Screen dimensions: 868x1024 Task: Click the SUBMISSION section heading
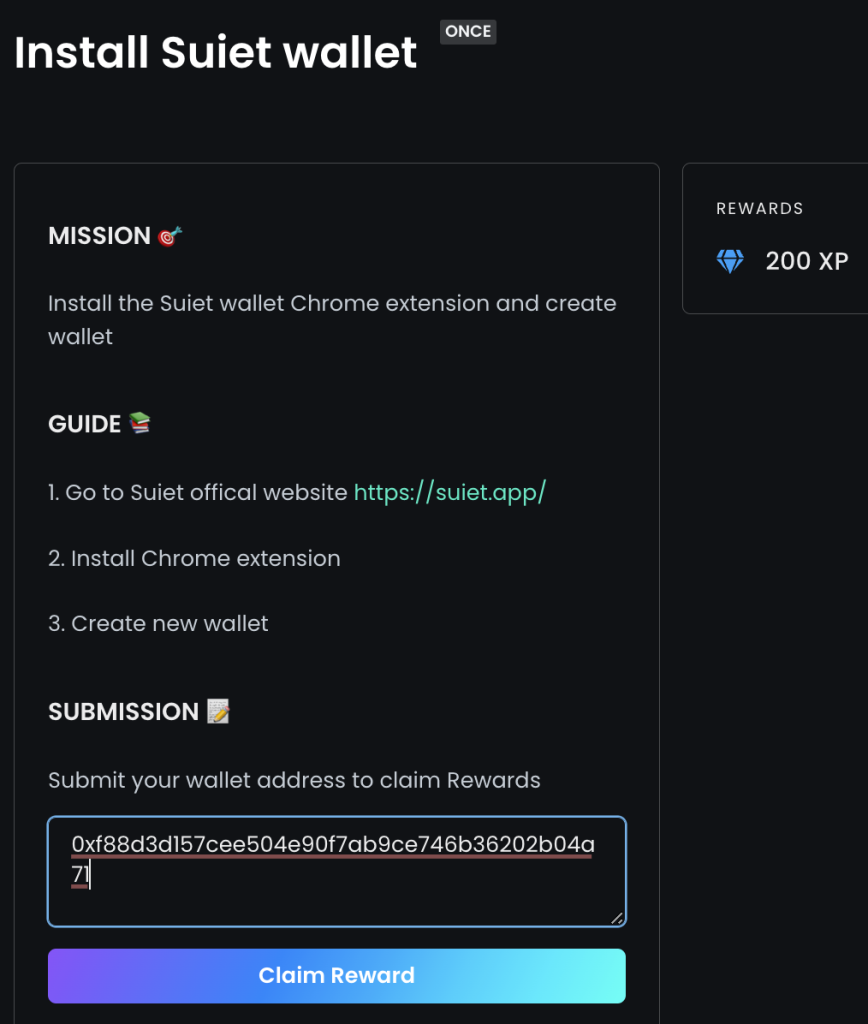[x=123, y=712]
